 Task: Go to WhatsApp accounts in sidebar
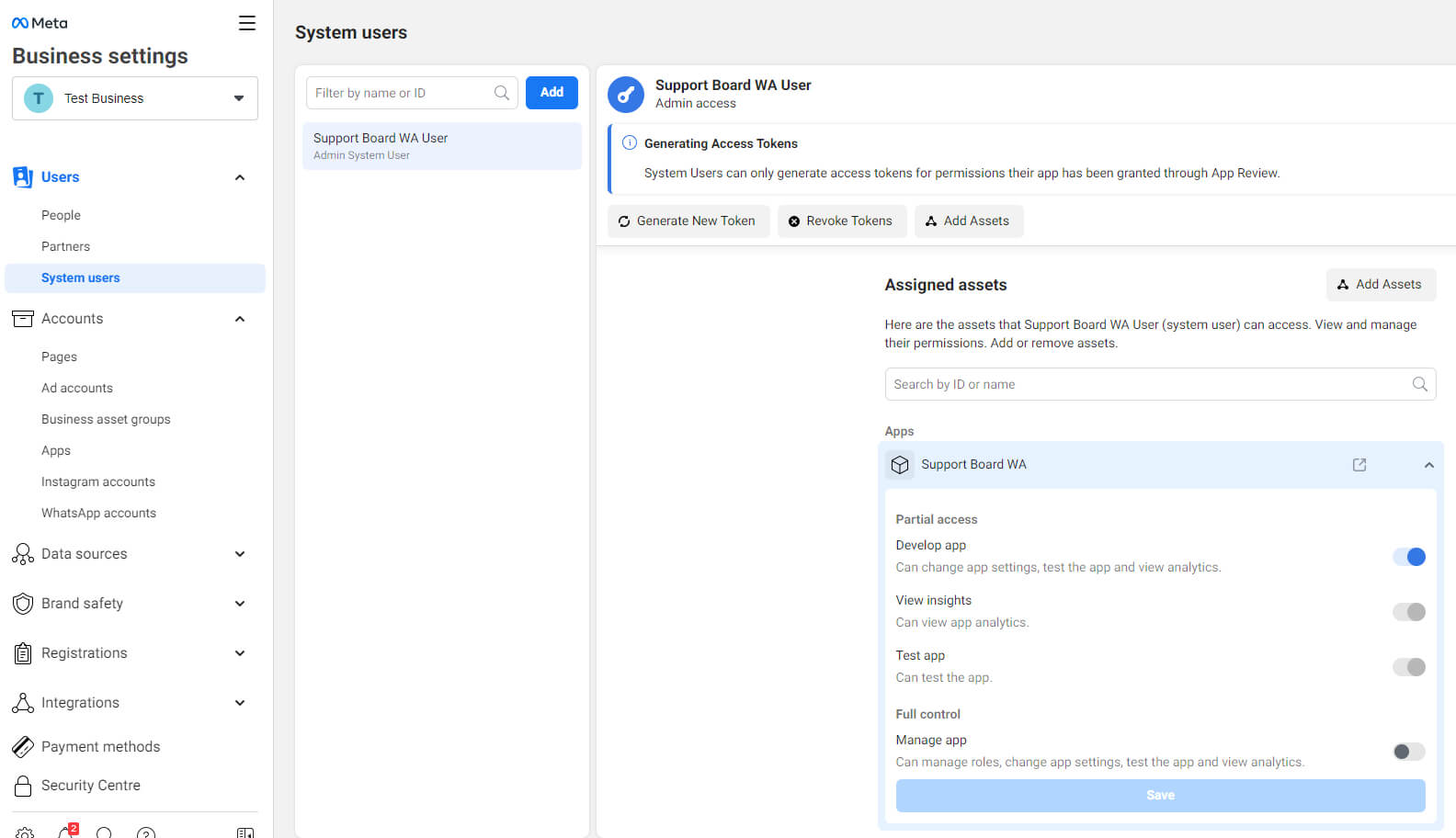(x=98, y=513)
